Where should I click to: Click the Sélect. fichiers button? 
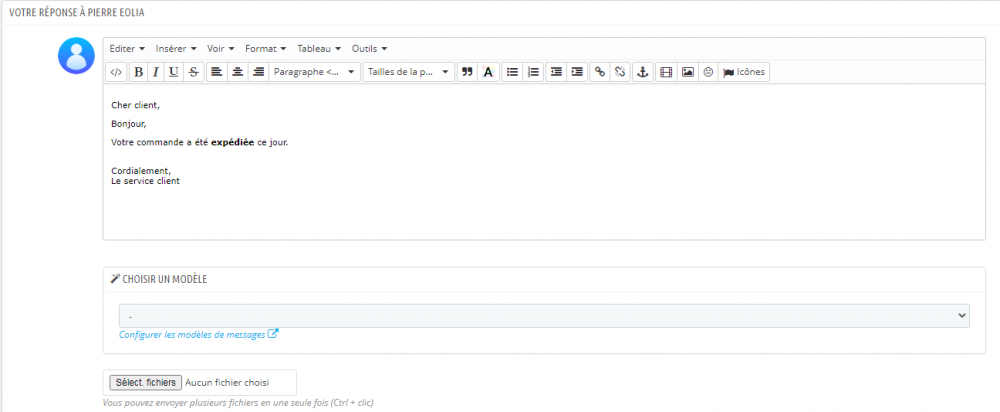145,383
